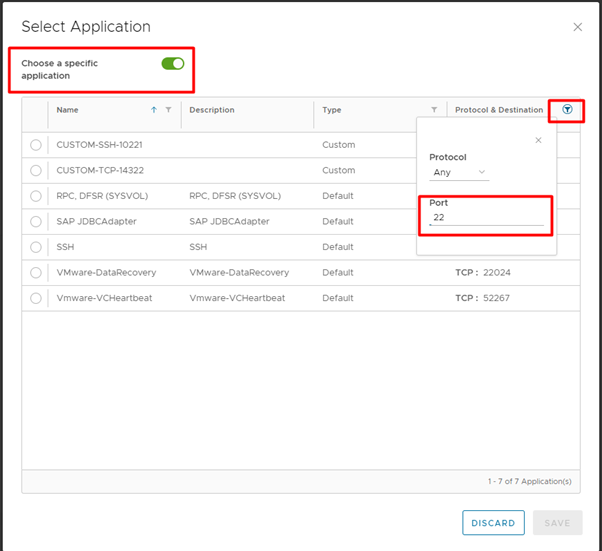Sort by the Name column arrow

click(154, 110)
